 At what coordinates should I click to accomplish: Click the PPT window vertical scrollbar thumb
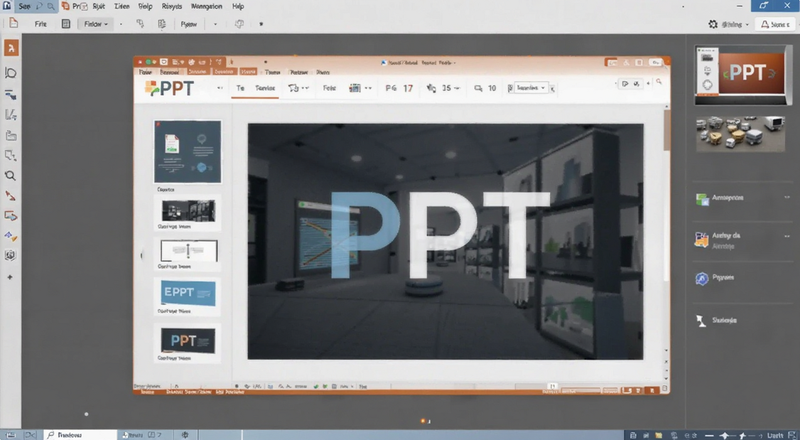point(666,130)
